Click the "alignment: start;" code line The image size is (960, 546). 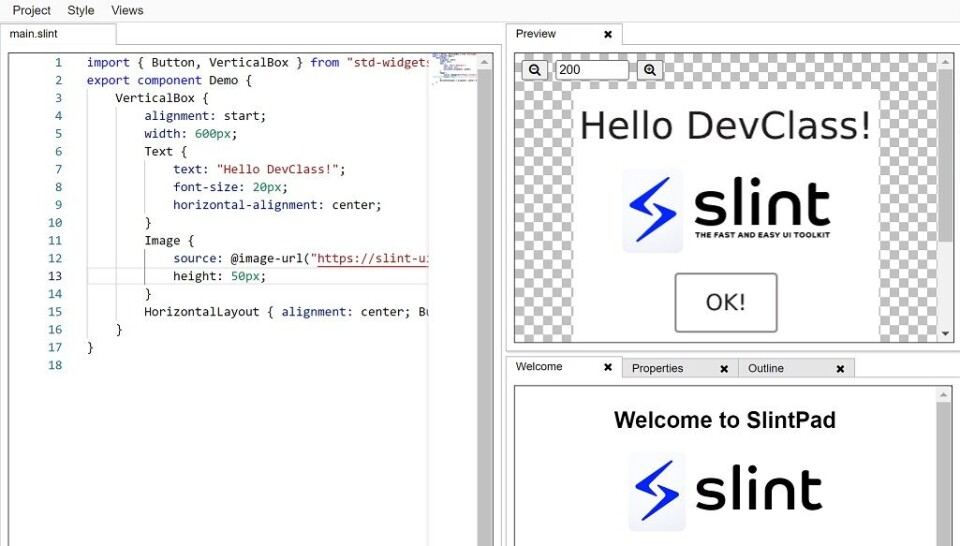[x=205, y=116]
